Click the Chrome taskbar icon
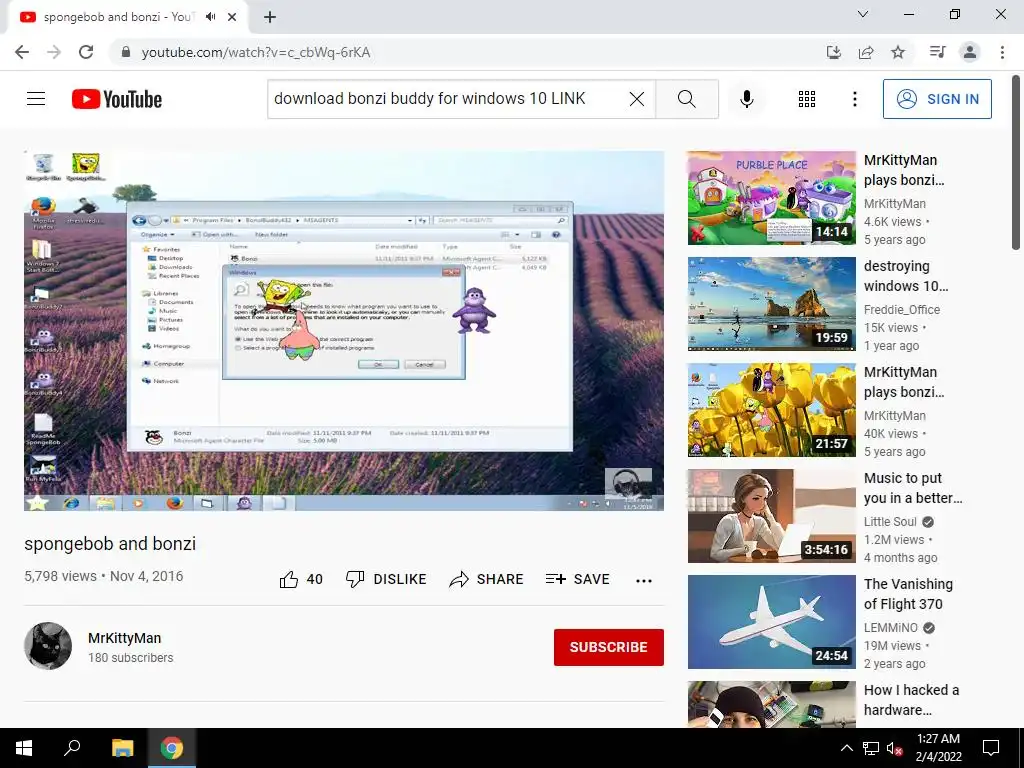This screenshot has width=1024, height=768. (x=172, y=748)
